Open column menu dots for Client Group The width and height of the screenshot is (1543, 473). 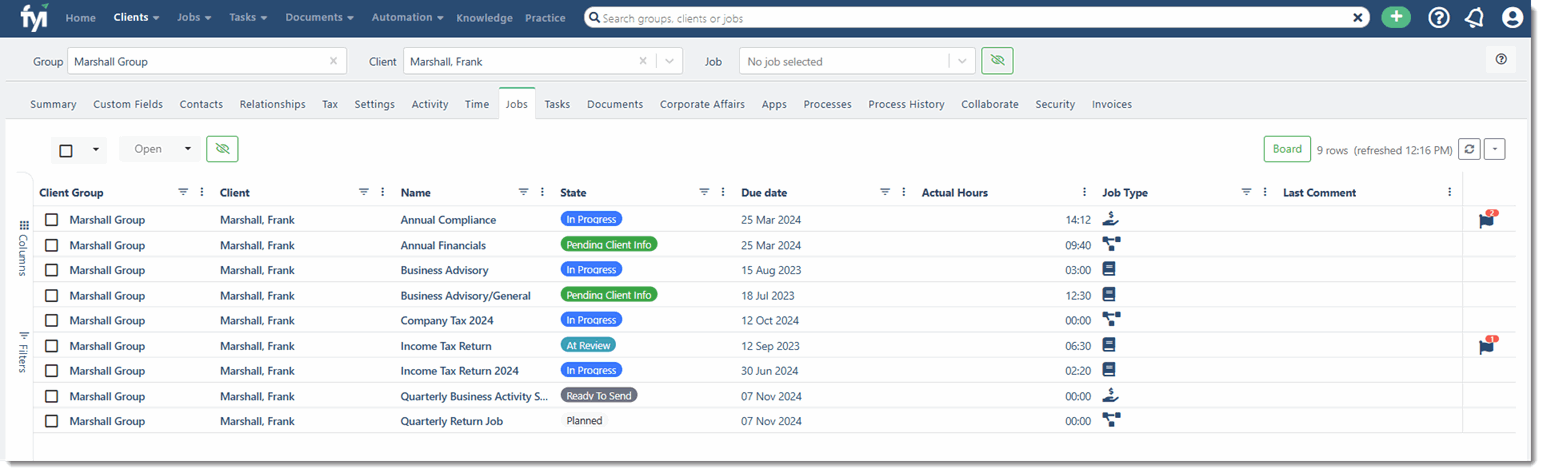point(202,192)
